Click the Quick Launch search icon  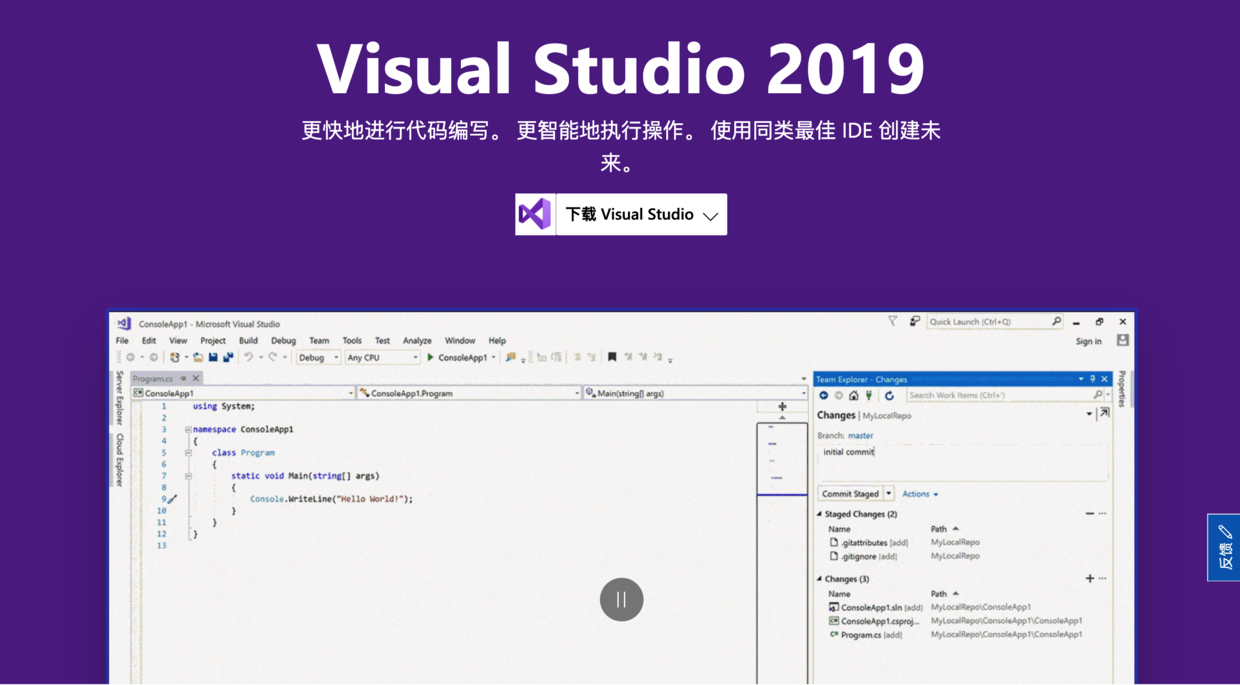click(1055, 321)
